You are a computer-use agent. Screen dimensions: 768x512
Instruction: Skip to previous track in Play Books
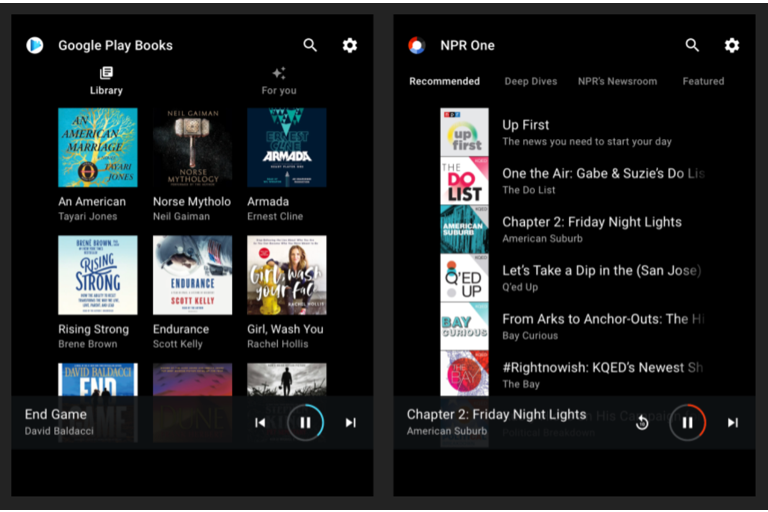pyautogui.click(x=260, y=422)
